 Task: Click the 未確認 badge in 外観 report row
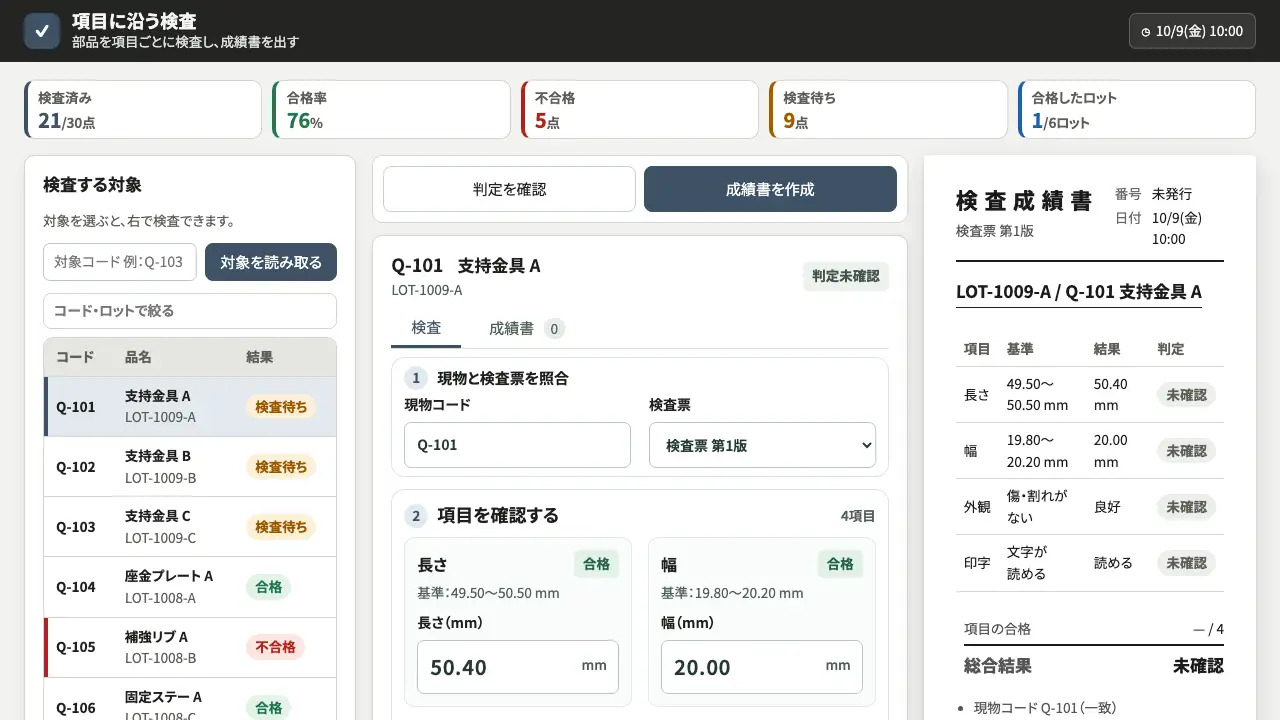(x=1186, y=507)
